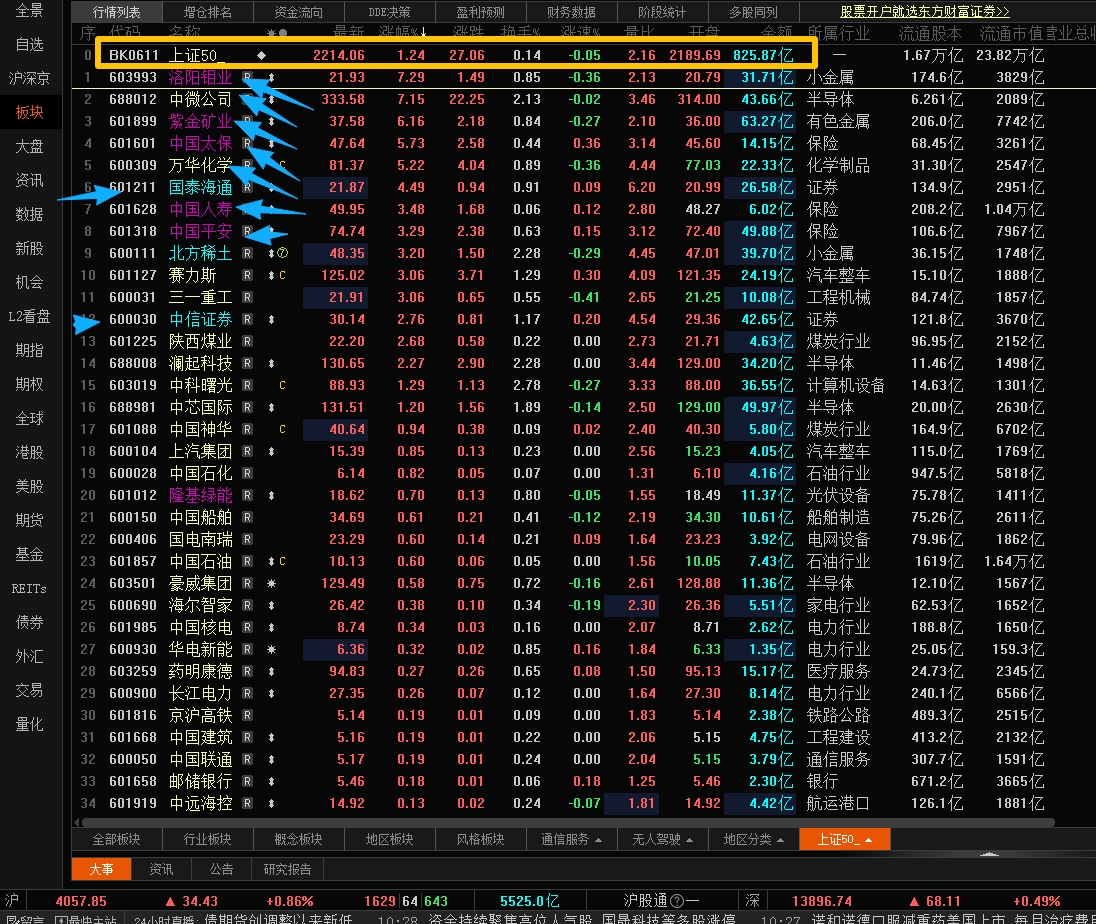Click the 沪股通 question mark help icon
Viewport: 1096px width, 924px height.
pos(677,901)
